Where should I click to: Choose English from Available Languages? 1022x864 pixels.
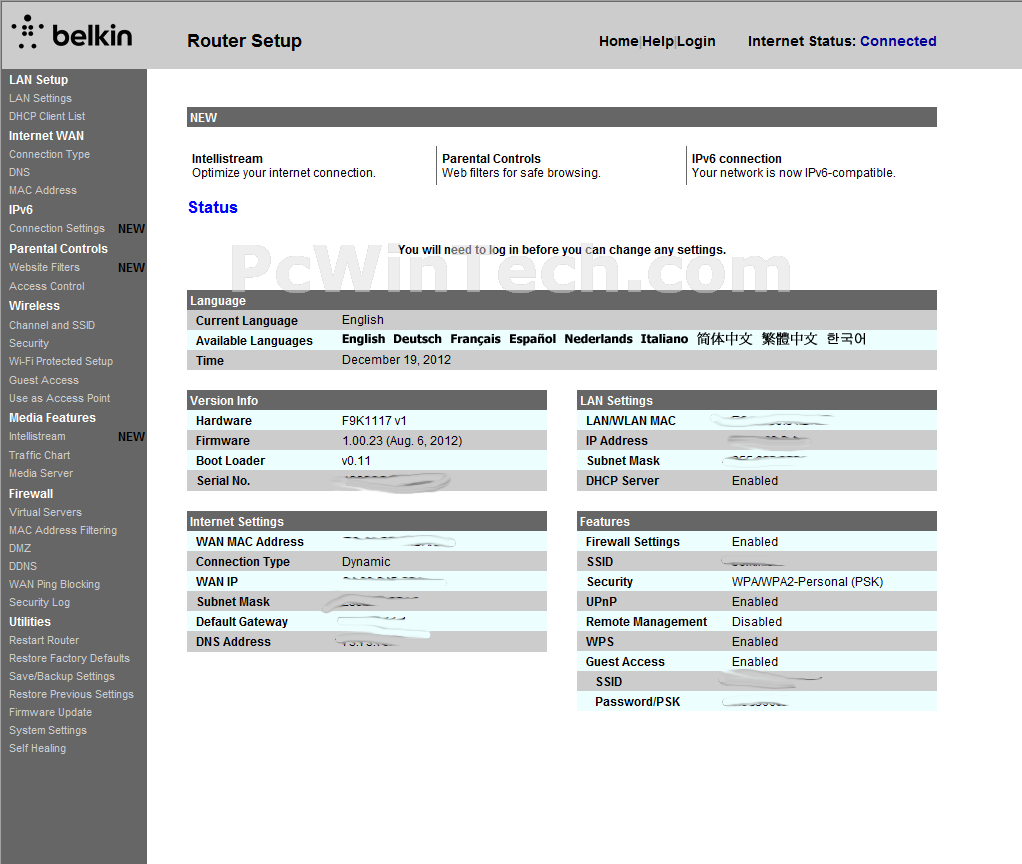[x=364, y=339]
